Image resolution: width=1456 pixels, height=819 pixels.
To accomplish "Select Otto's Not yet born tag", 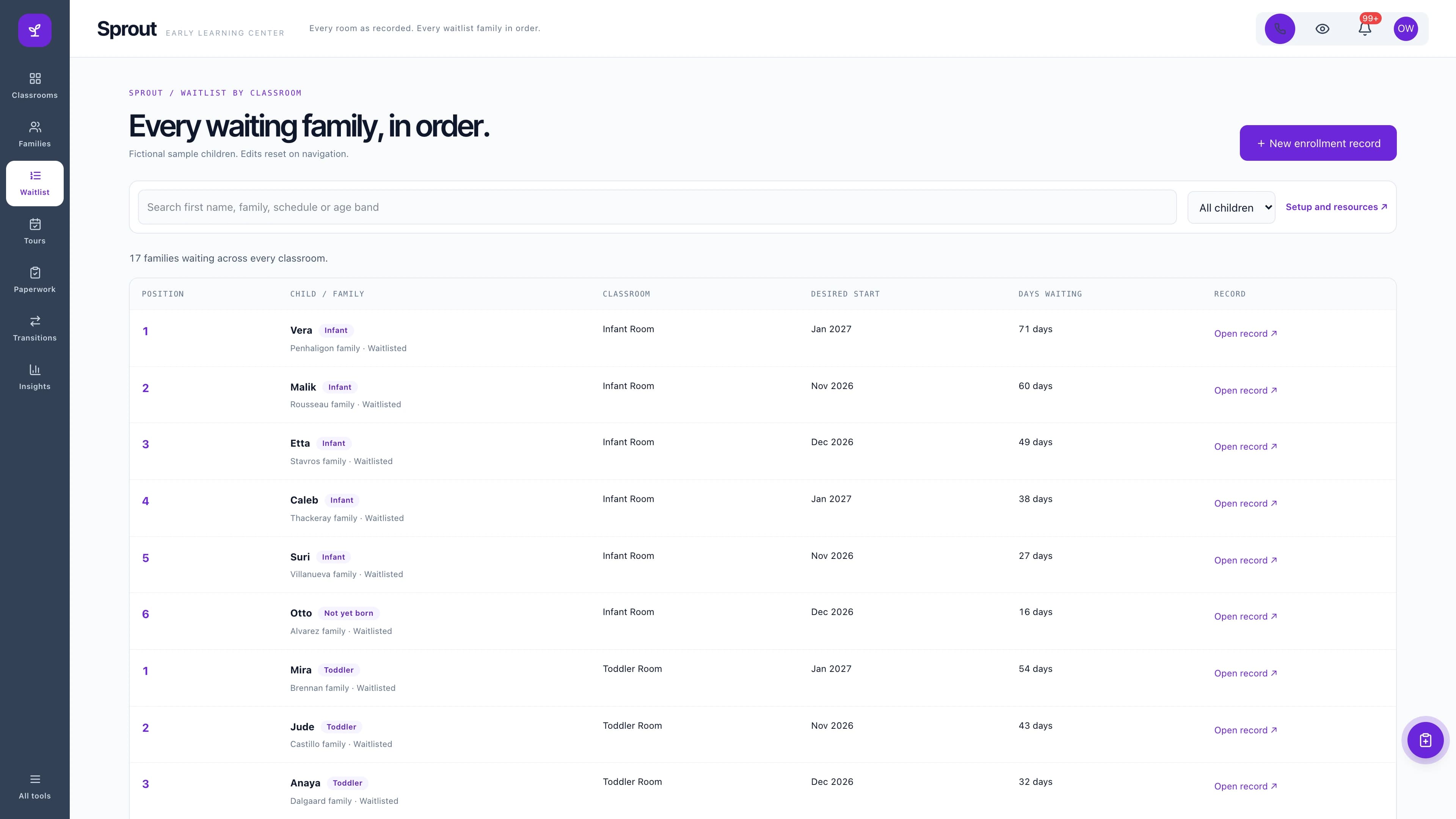I will coord(348,613).
